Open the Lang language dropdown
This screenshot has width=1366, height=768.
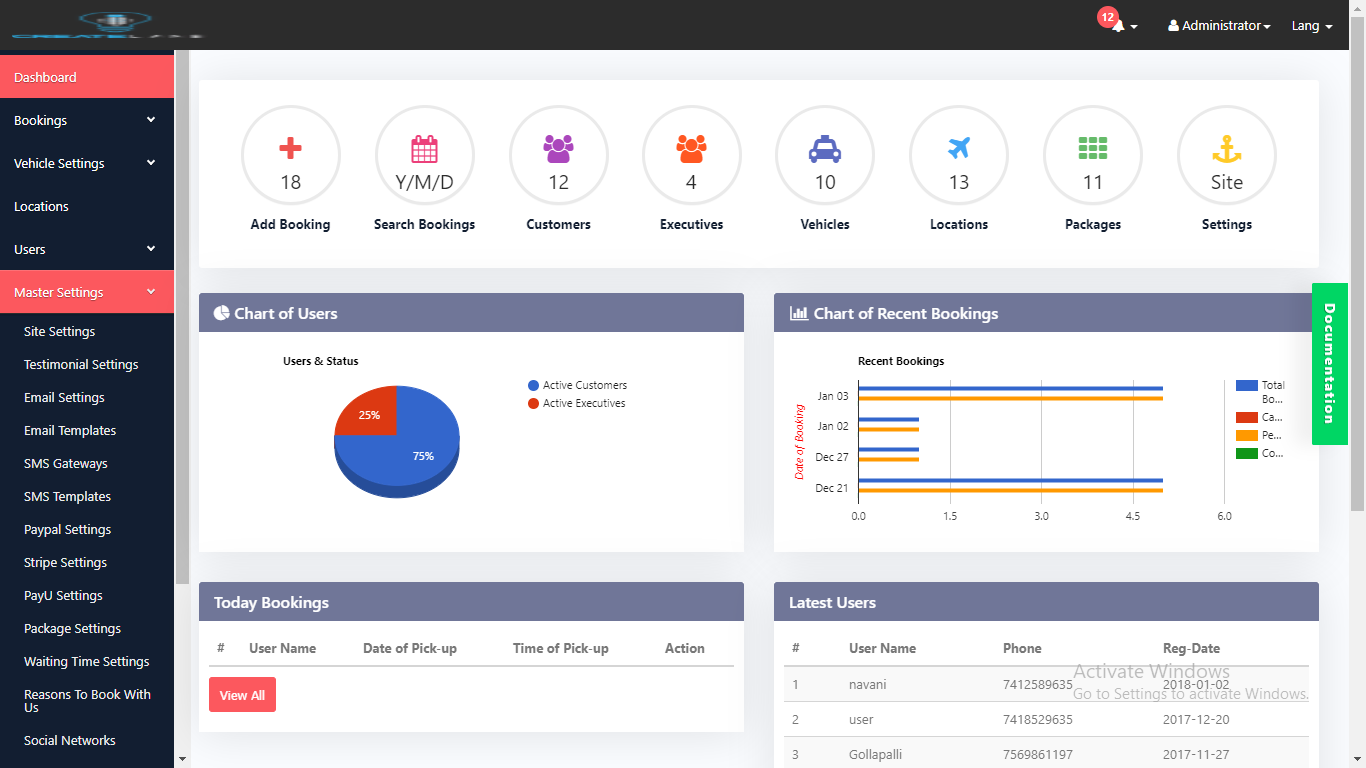(x=1311, y=26)
